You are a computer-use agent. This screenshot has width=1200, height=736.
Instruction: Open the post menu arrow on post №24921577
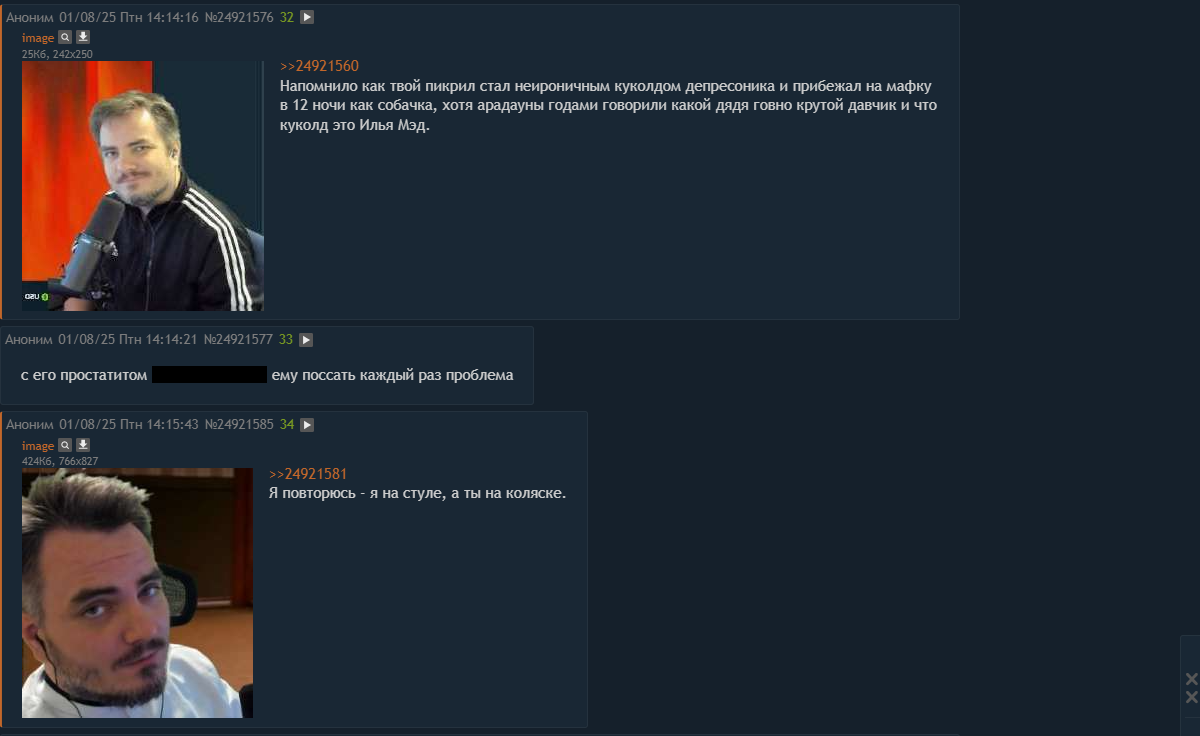306,340
